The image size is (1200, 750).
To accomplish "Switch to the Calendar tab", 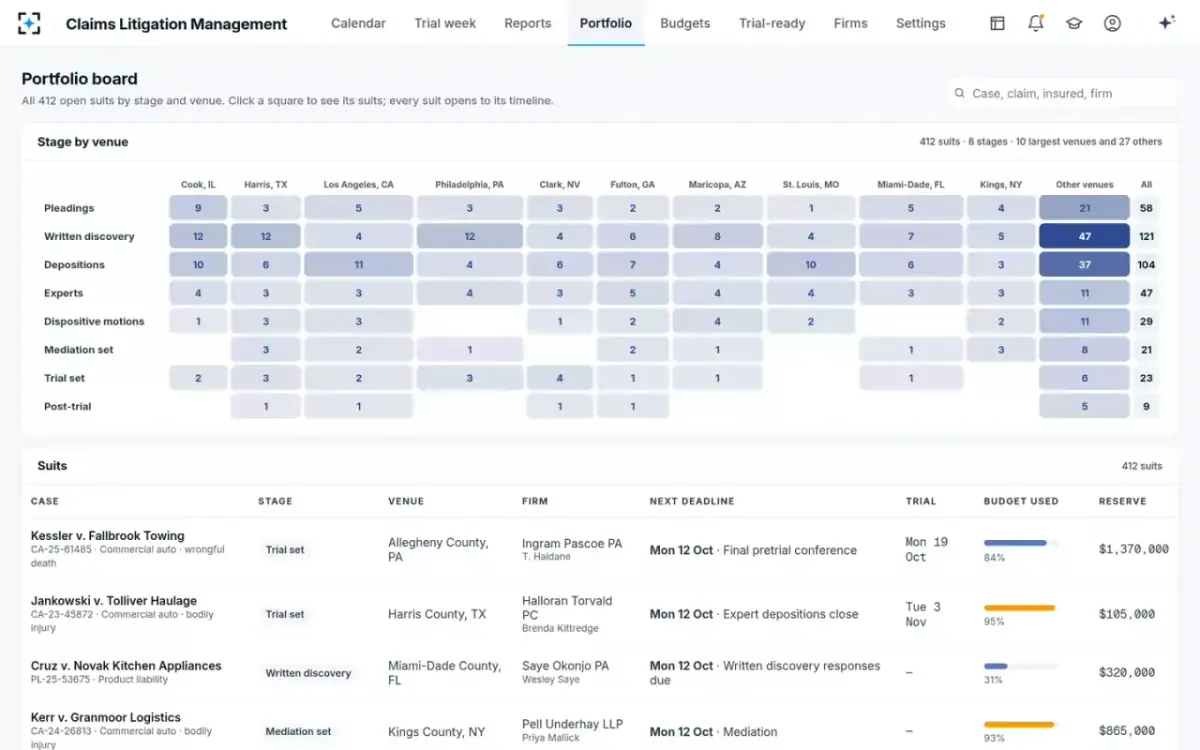I will coord(358,23).
